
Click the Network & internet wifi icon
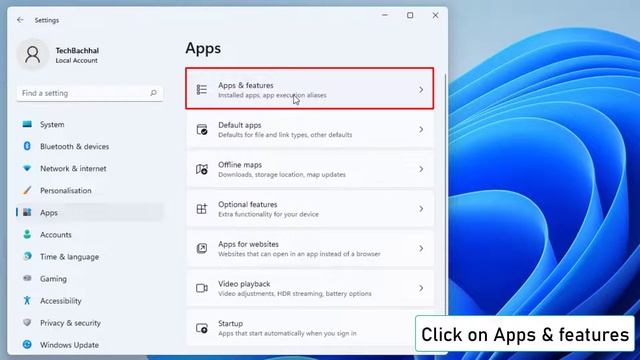click(x=27, y=168)
